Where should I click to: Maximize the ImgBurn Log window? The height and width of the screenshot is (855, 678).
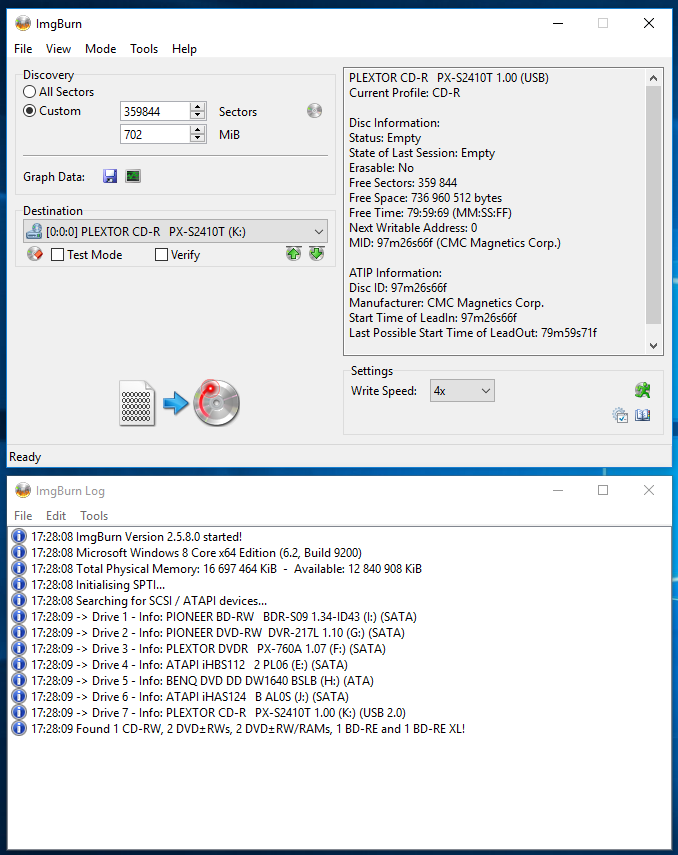pos(603,490)
